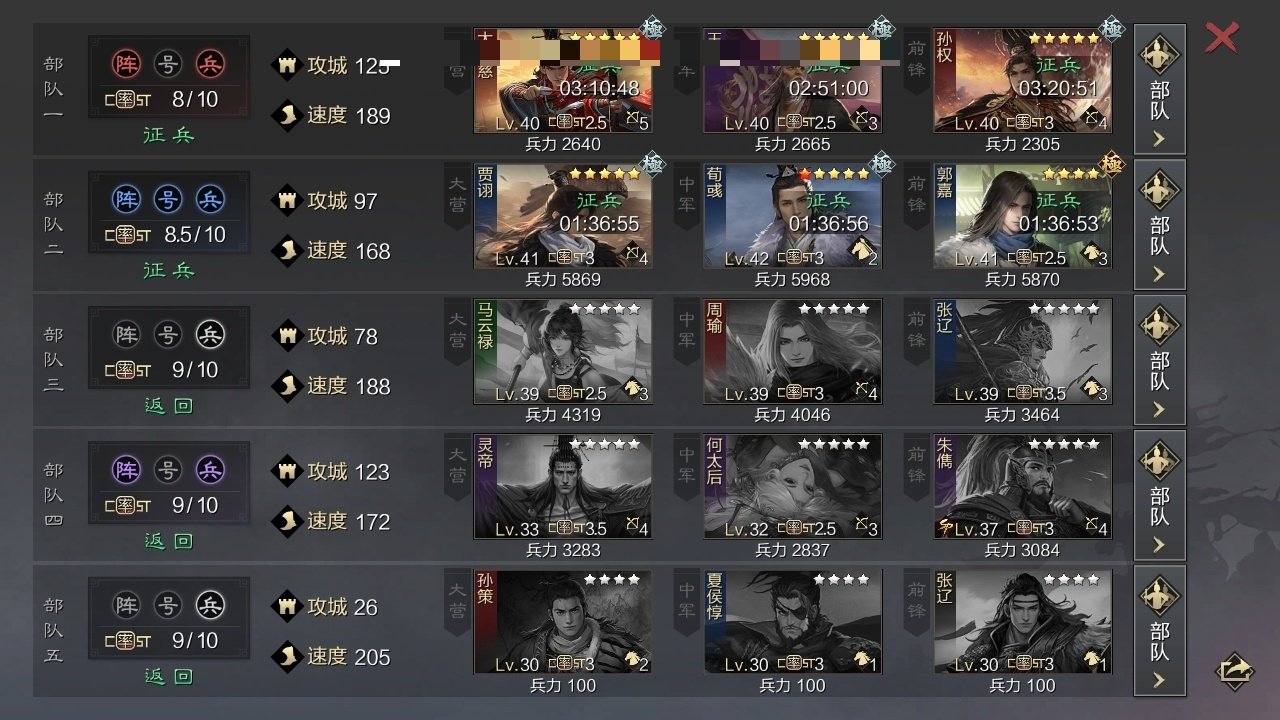Viewport: 1280px width, 720px height.
Task: Click the siege 攻城 icon in squad two
Action: click(288, 200)
